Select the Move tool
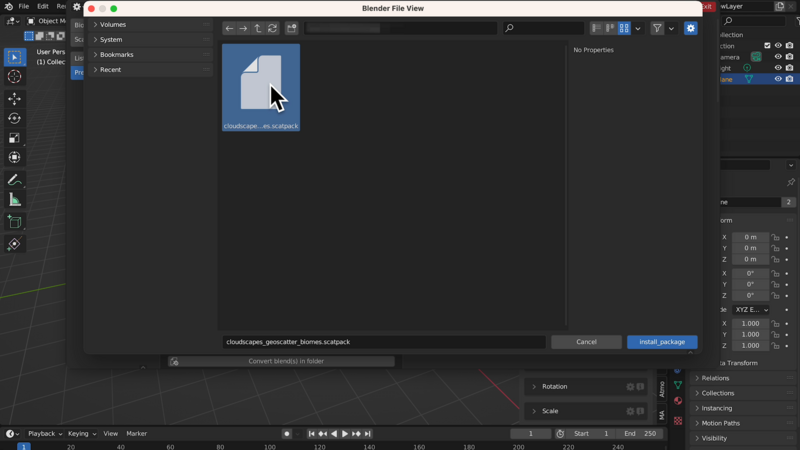800x450 pixels. click(14, 99)
